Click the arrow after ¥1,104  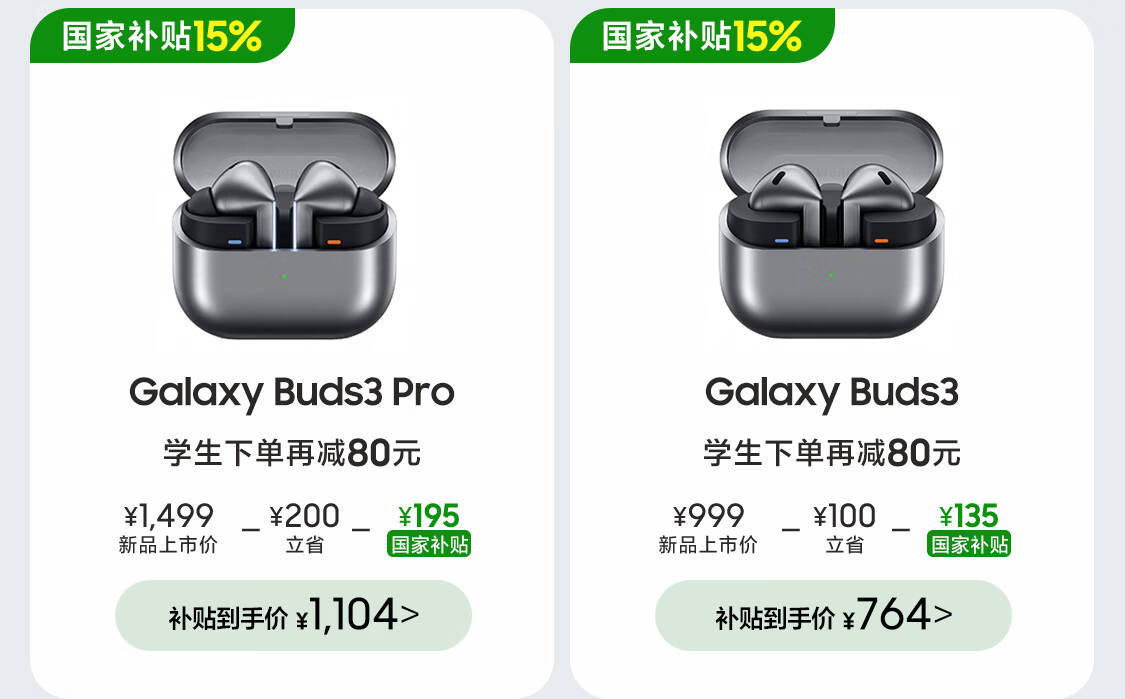pos(410,614)
